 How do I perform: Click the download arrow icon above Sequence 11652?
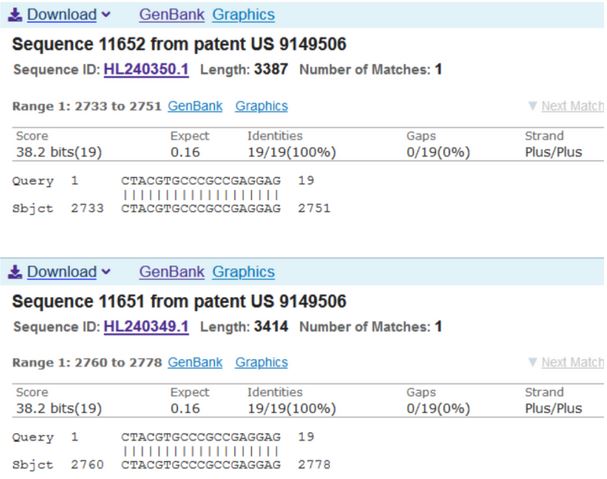click(x=16, y=15)
